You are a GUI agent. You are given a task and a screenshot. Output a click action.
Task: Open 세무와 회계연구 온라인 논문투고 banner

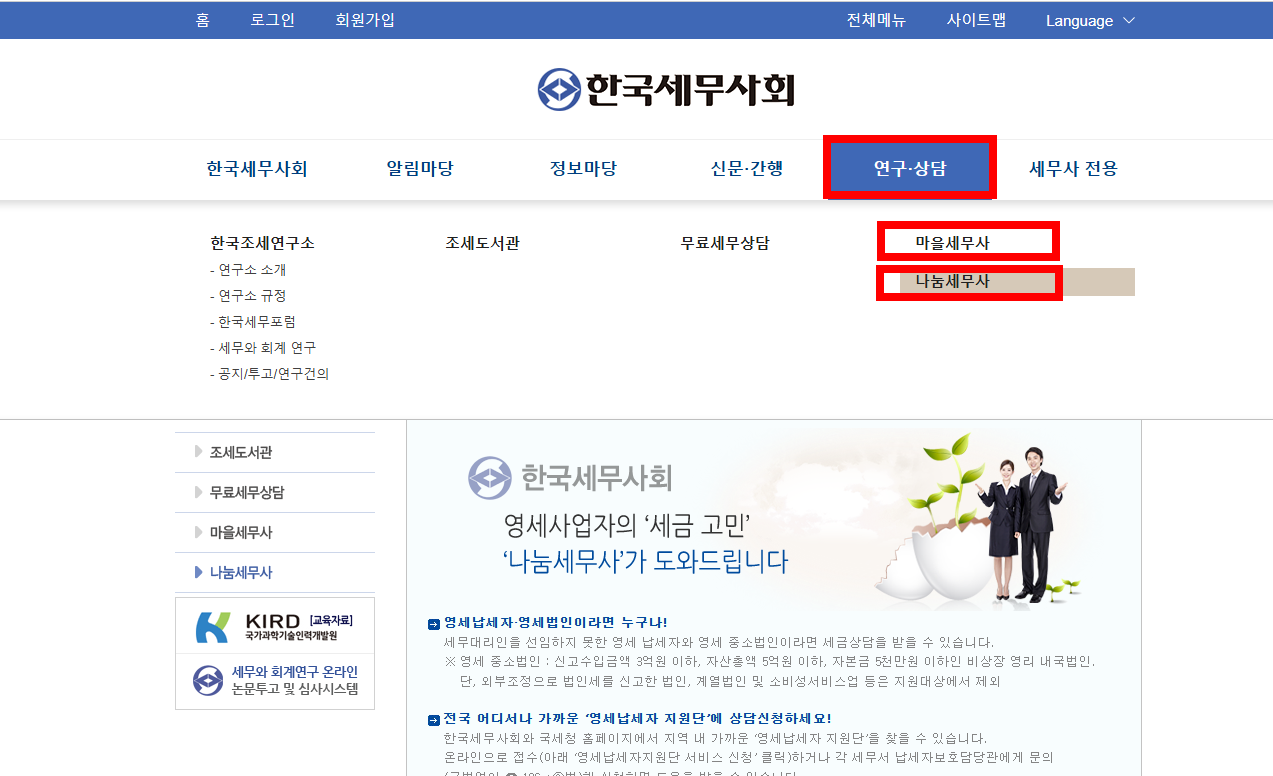[x=275, y=681]
